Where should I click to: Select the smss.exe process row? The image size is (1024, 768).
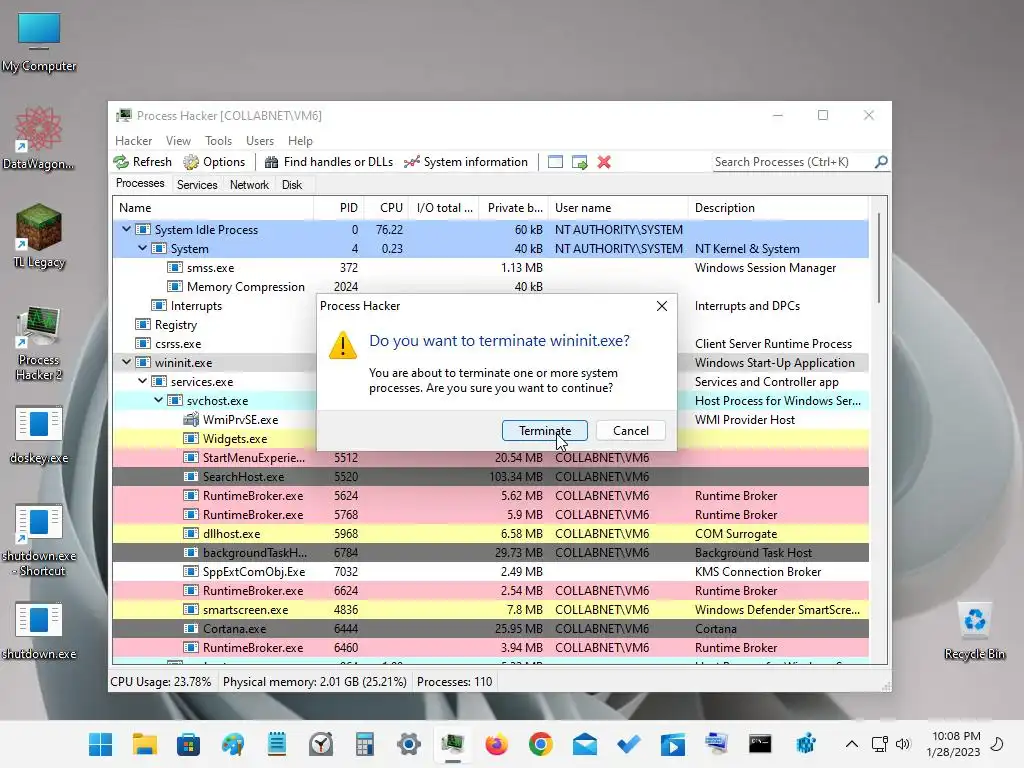point(490,267)
